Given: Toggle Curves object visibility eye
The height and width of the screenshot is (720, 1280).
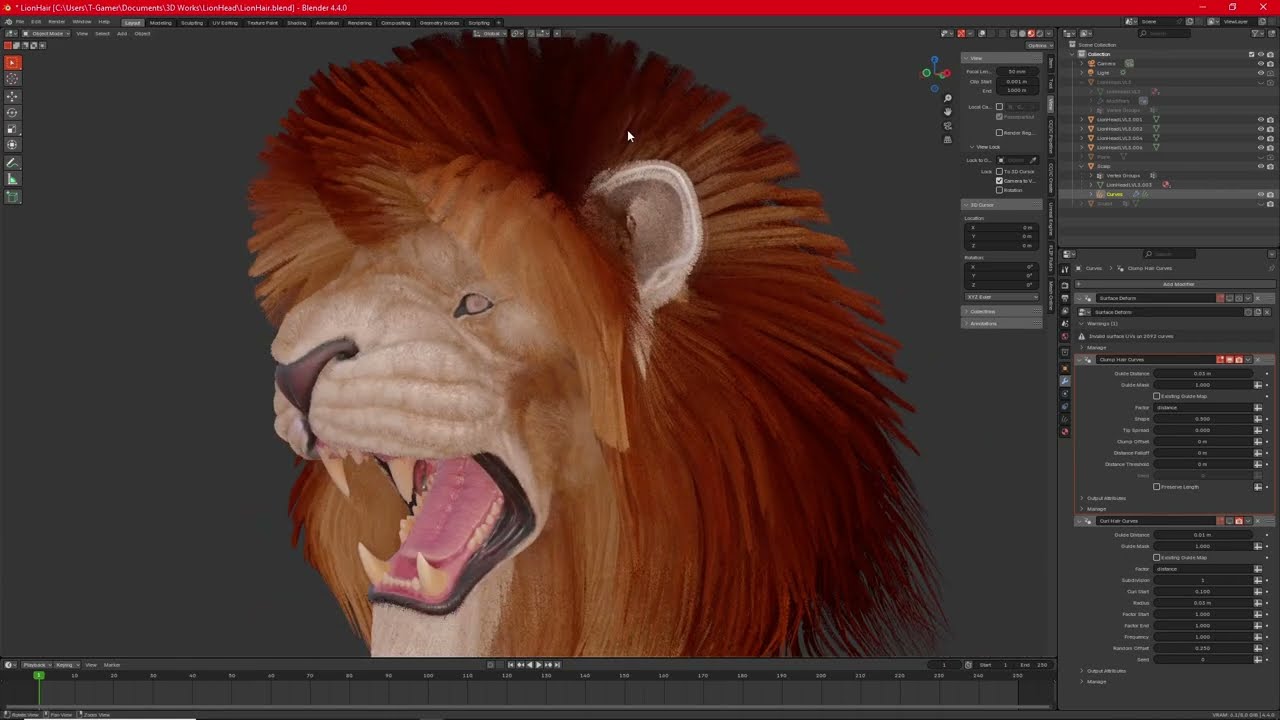Looking at the screenshot, I should [1261, 194].
